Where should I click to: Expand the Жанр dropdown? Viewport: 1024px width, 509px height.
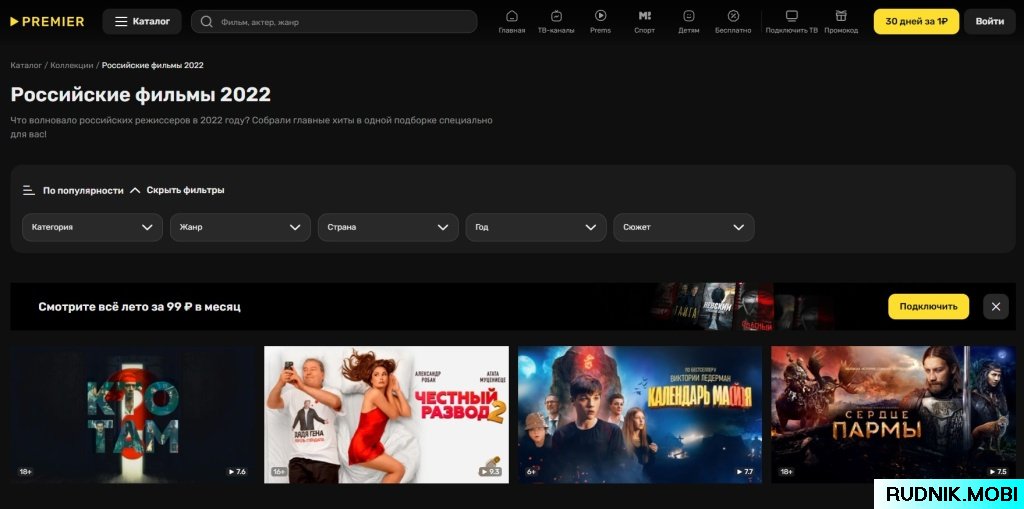coord(240,227)
